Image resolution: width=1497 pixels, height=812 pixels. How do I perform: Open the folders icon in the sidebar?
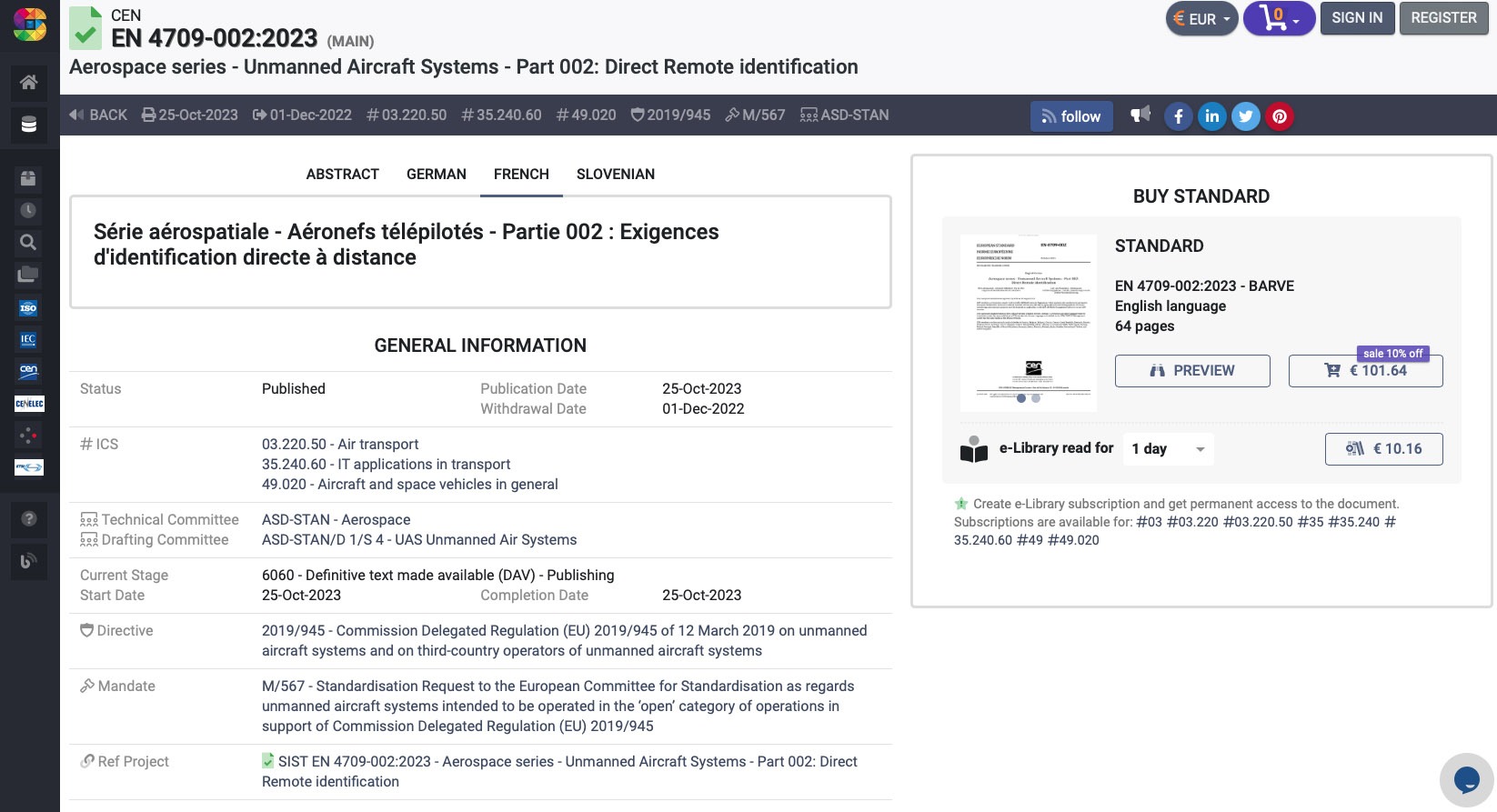coord(29,274)
